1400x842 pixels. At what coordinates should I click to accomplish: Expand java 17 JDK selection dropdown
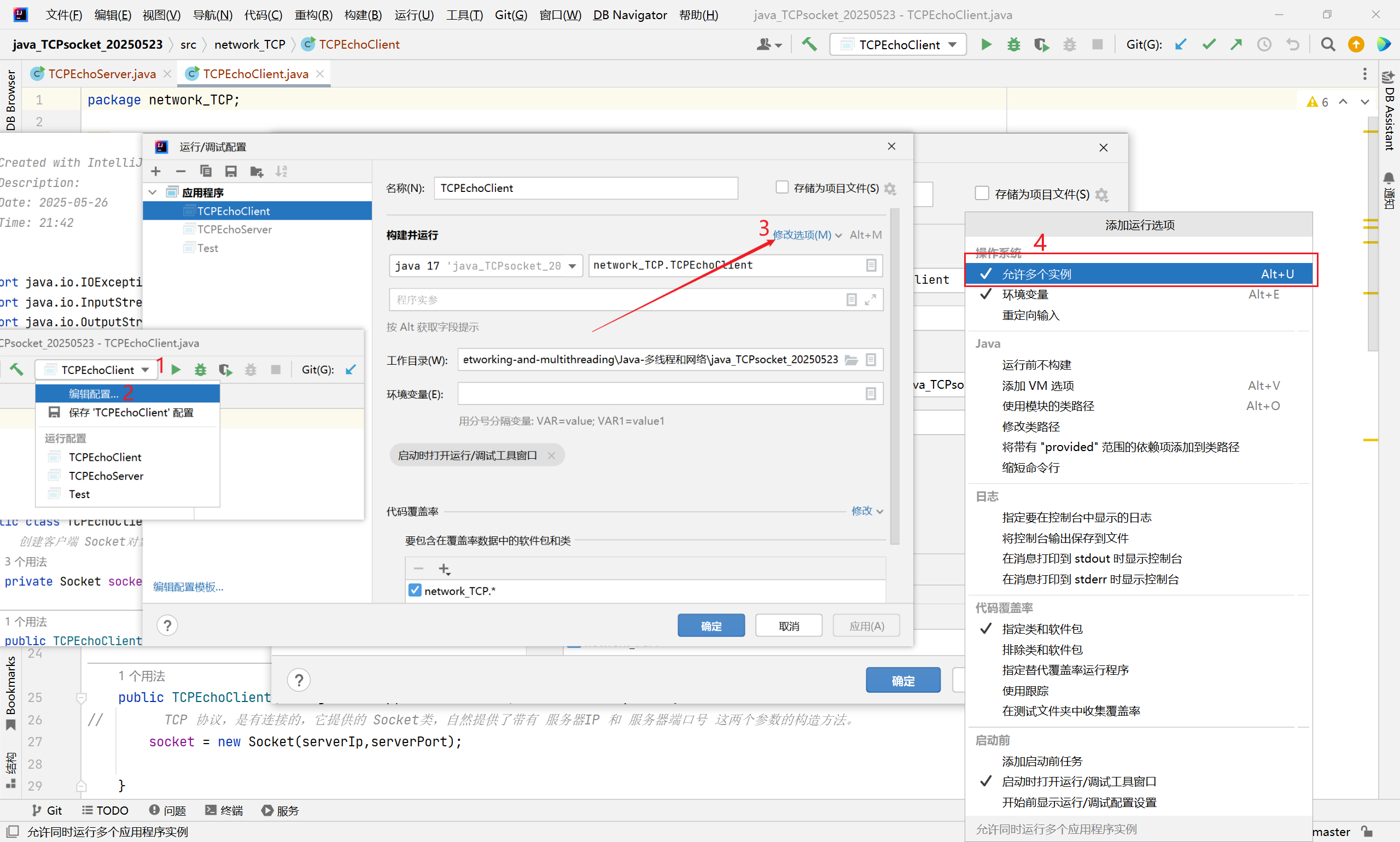(572, 266)
